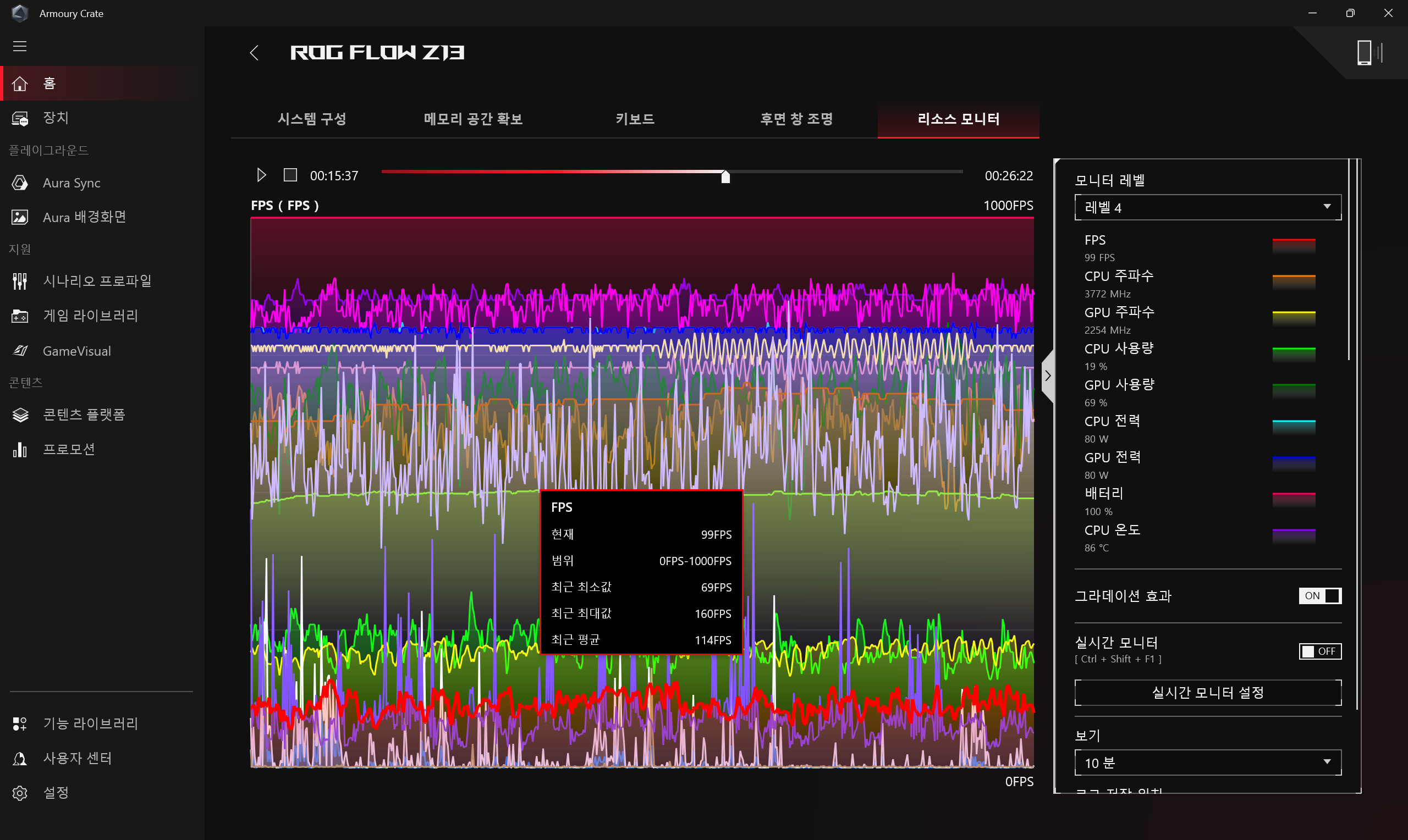Open 기능 라이브러리 icon
Screen dimensions: 1408x840
tap(20, 724)
